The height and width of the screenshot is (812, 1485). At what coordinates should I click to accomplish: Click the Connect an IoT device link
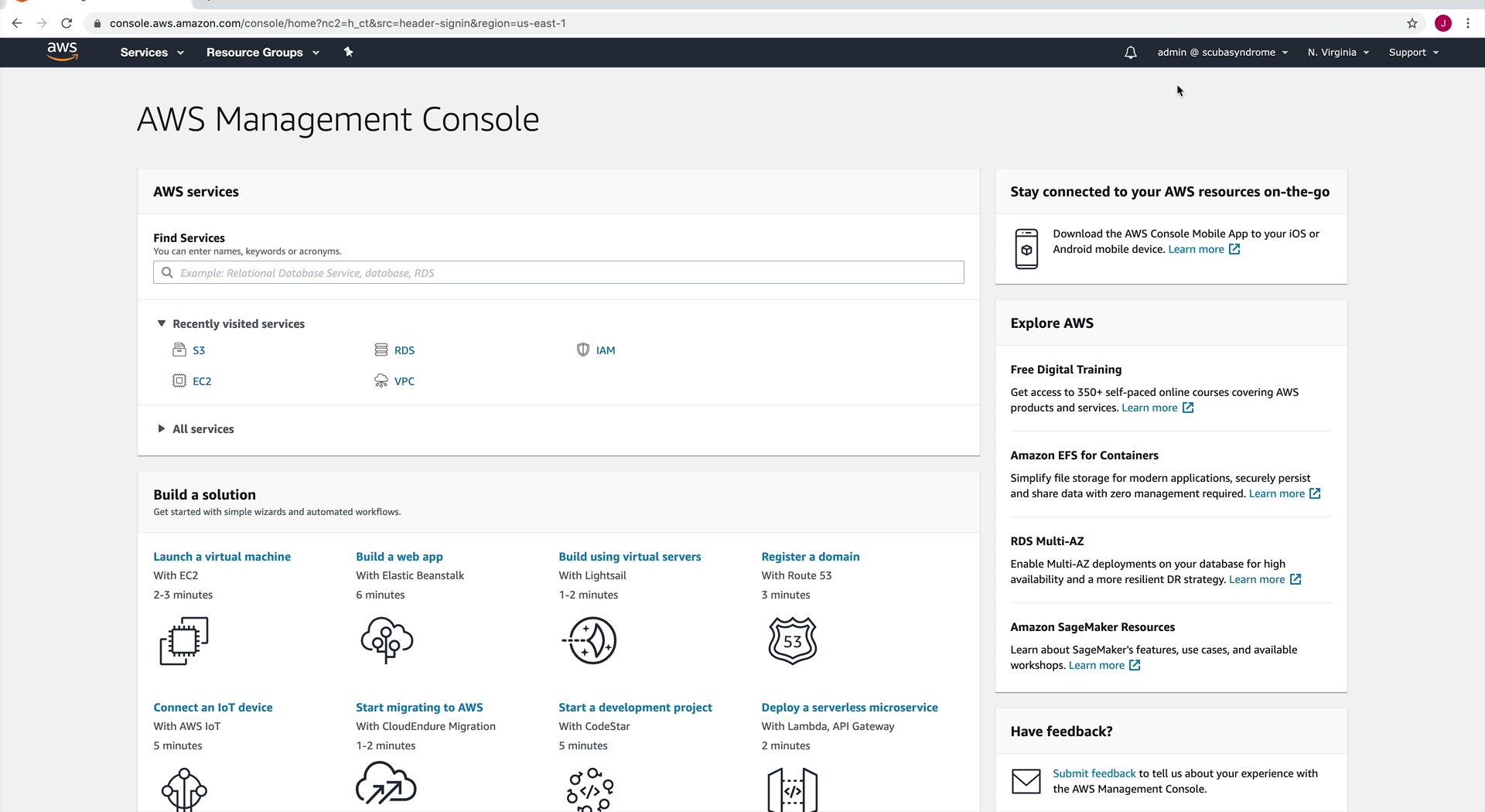tap(213, 708)
